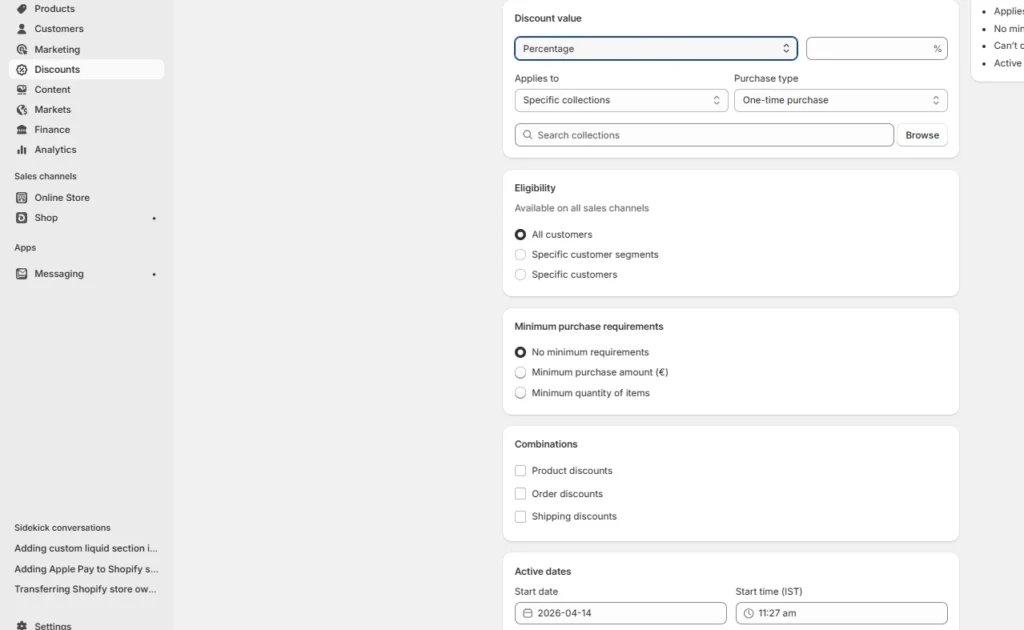This screenshot has height=630, width=1024.
Task: Select Minimum purchase amount requirement
Action: 520,372
